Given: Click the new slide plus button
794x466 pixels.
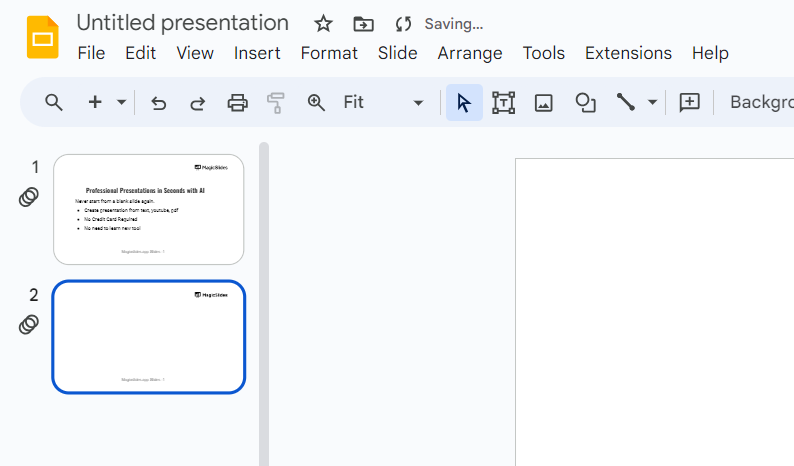Looking at the screenshot, I should (96, 102).
